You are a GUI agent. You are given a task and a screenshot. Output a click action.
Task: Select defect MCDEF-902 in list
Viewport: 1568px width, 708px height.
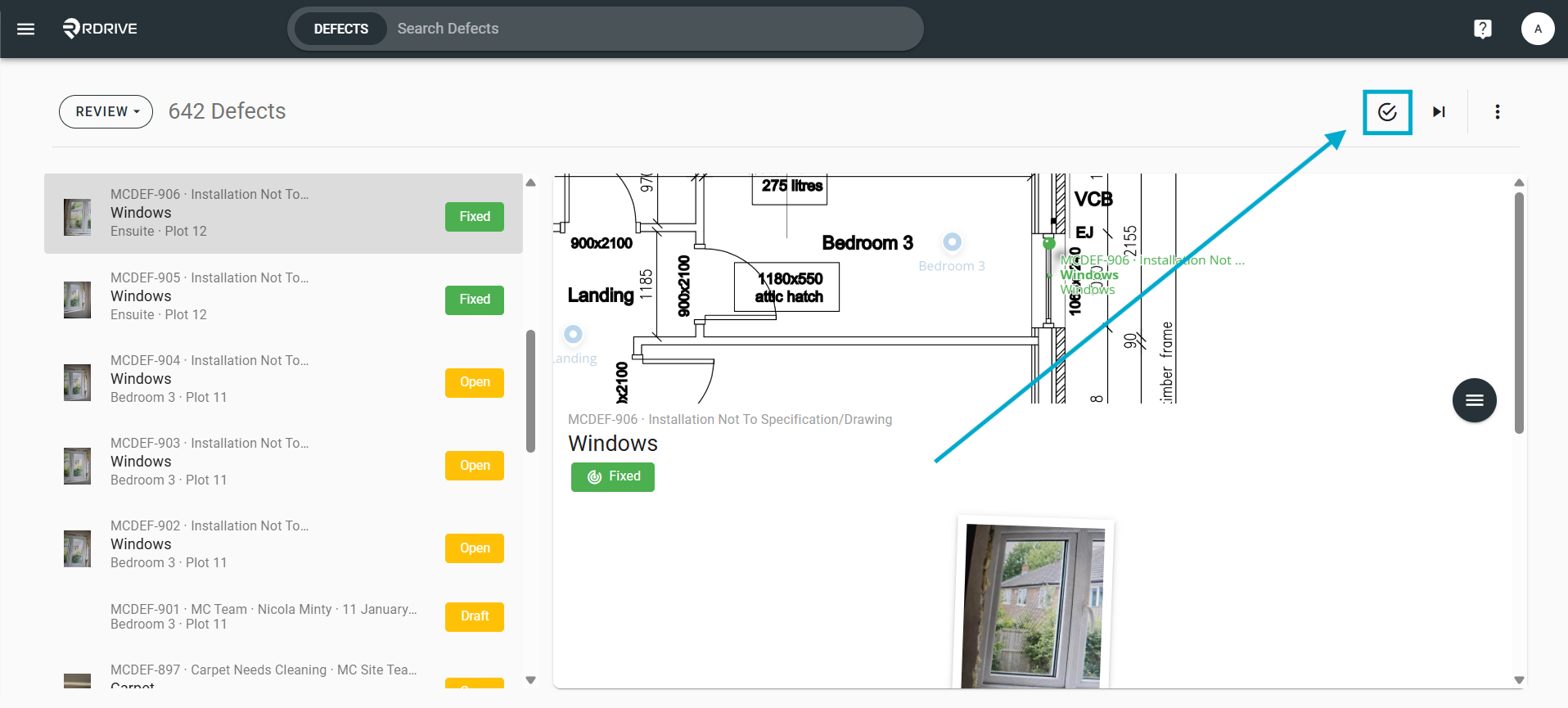[x=283, y=544]
